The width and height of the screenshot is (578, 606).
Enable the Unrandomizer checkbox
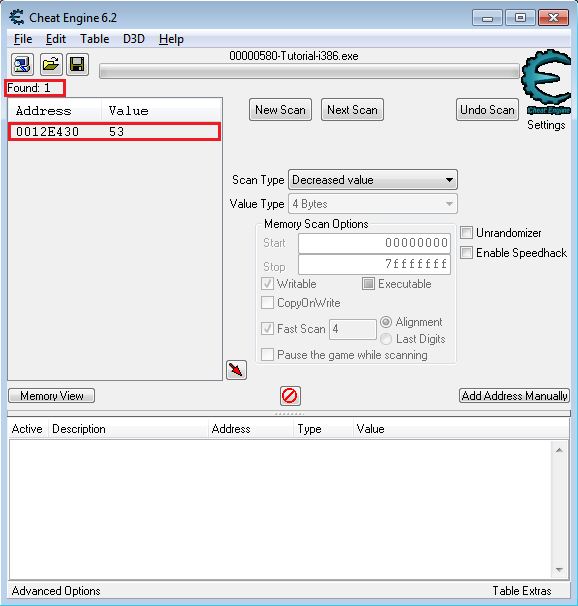click(x=466, y=233)
